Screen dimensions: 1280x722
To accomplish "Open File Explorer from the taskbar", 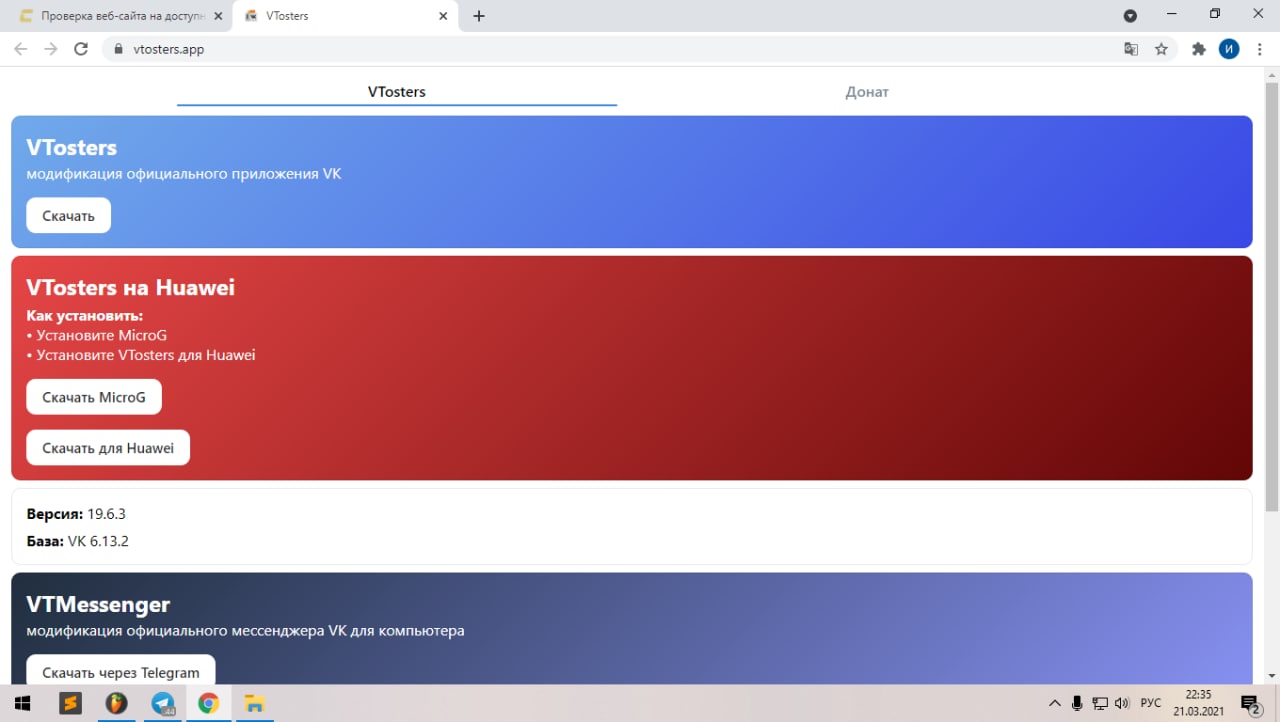I will [x=254, y=703].
